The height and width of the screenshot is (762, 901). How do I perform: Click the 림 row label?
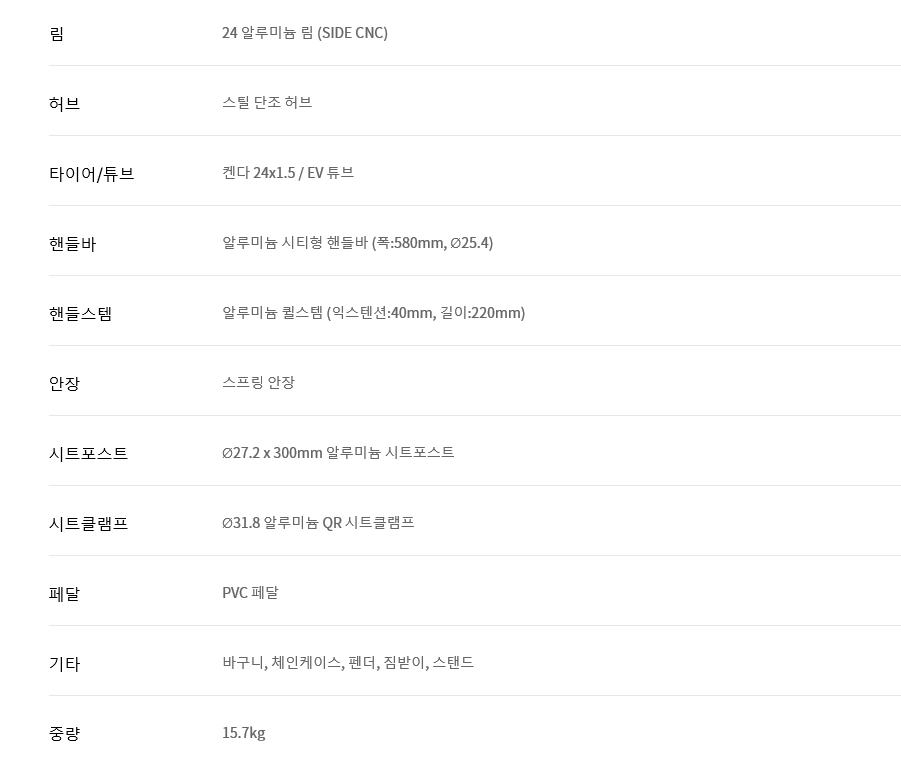pyautogui.click(x=56, y=33)
